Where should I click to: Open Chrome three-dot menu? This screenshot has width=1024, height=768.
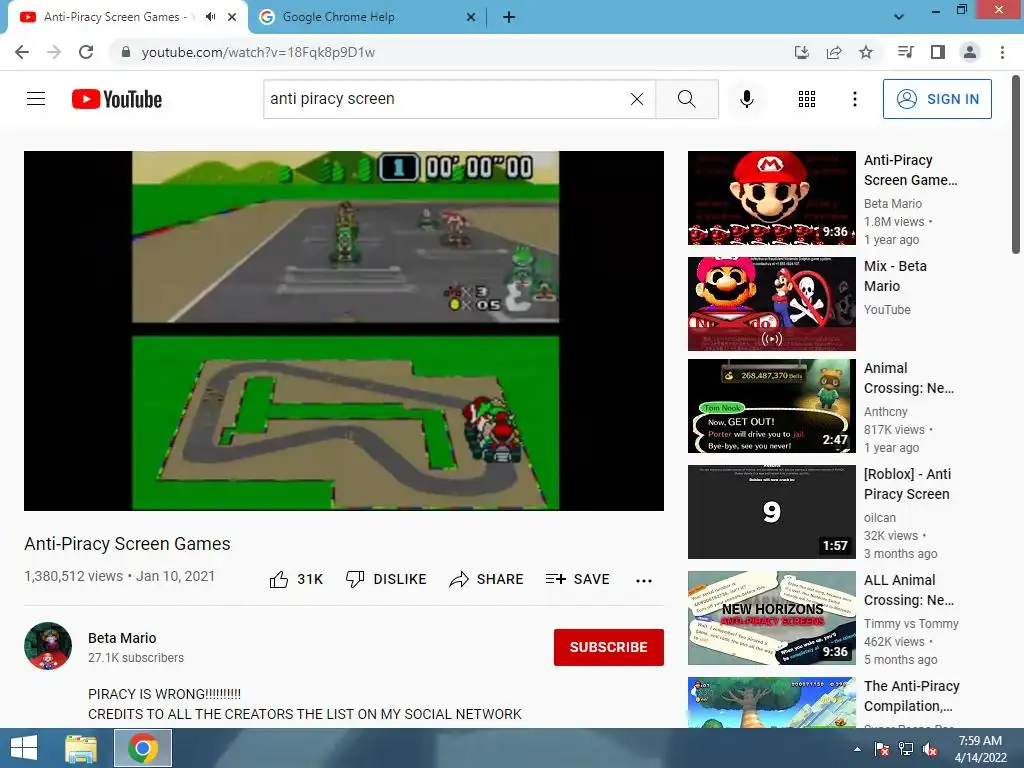(x=1002, y=52)
